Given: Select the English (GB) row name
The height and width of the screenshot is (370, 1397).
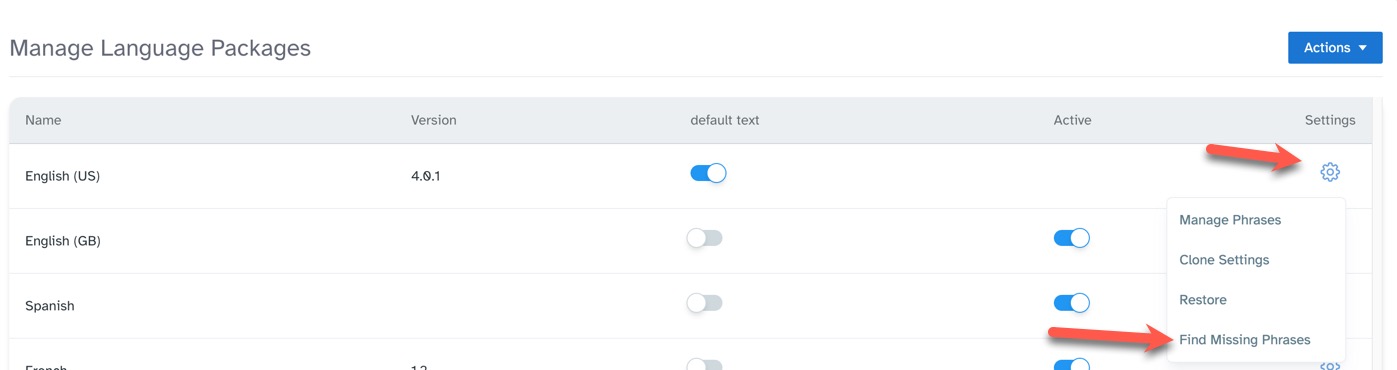Looking at the screenshot, I should click(63, 241).
